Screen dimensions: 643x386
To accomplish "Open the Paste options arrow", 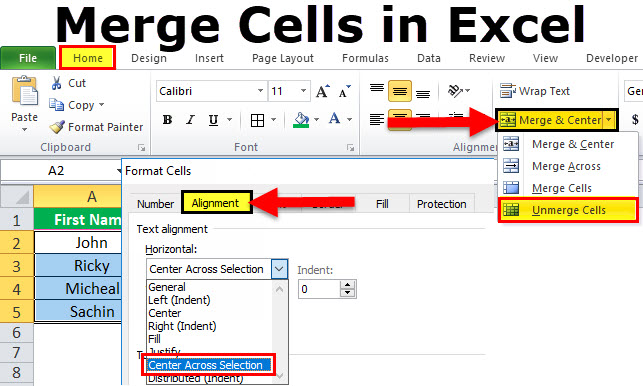I will [25, 130].
